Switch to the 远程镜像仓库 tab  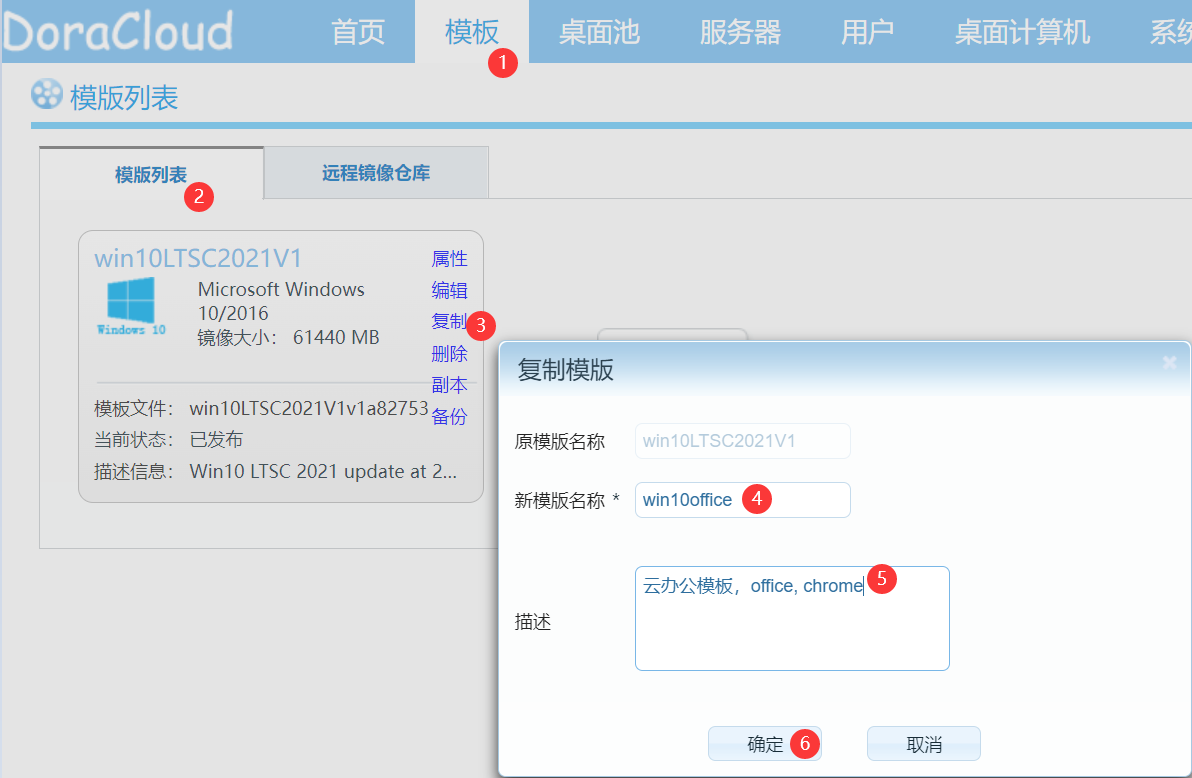(x=376, y=173)
